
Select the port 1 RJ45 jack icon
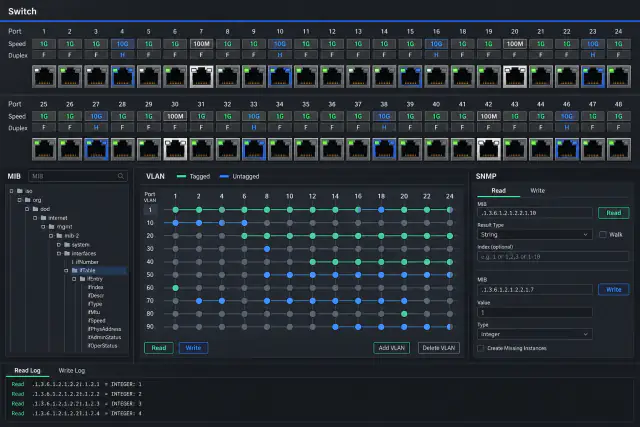point(44,76)
